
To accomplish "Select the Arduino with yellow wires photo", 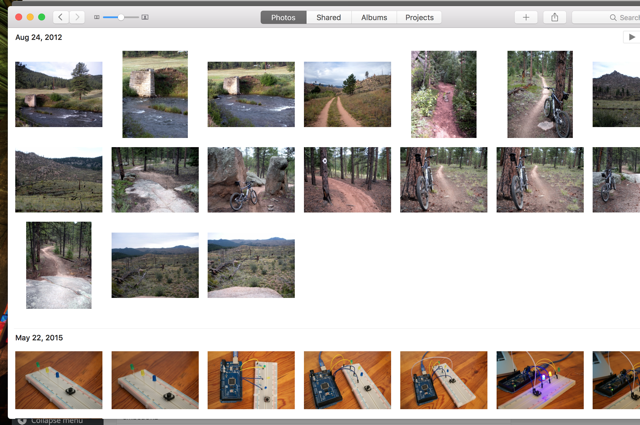I will [x=347, y=380].
